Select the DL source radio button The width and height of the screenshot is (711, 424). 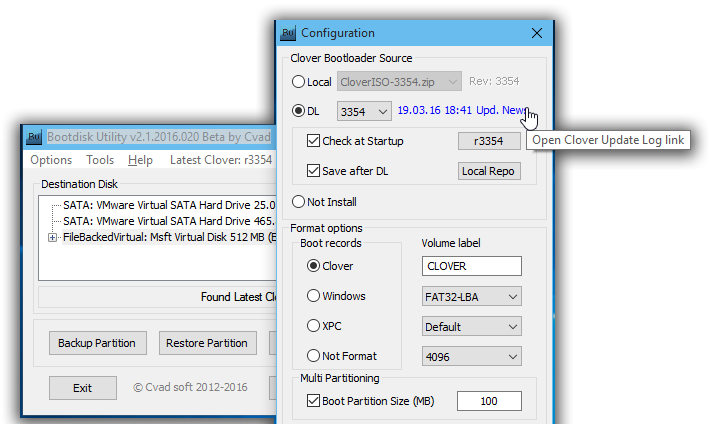pos(298,111)
